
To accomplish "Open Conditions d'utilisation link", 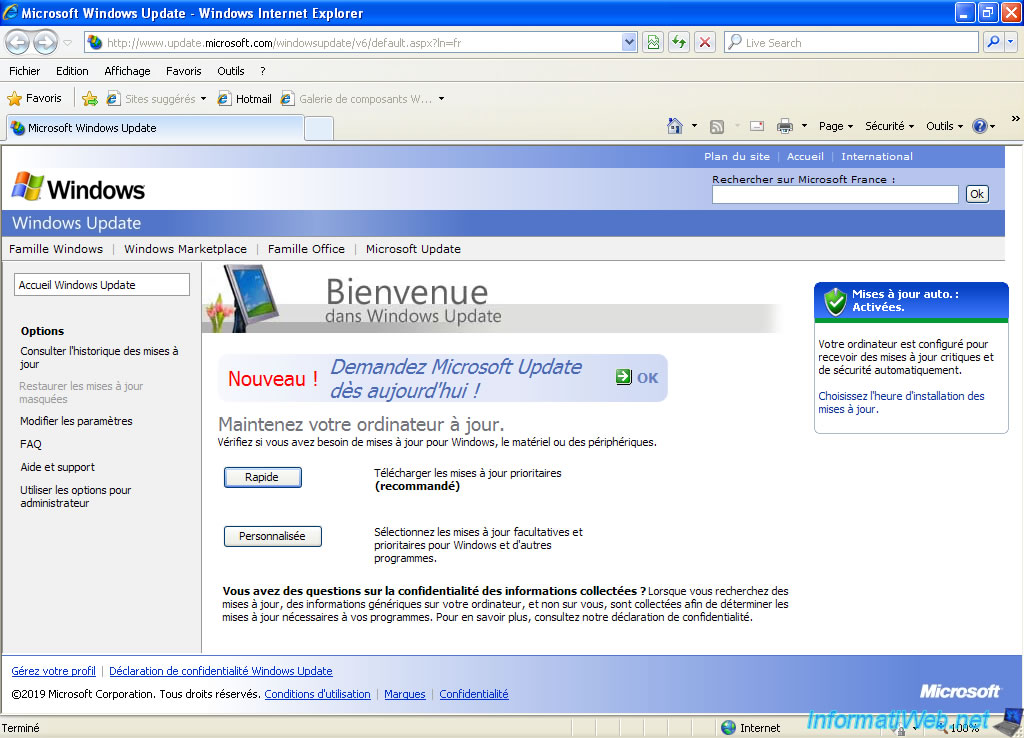I will 317,694.
